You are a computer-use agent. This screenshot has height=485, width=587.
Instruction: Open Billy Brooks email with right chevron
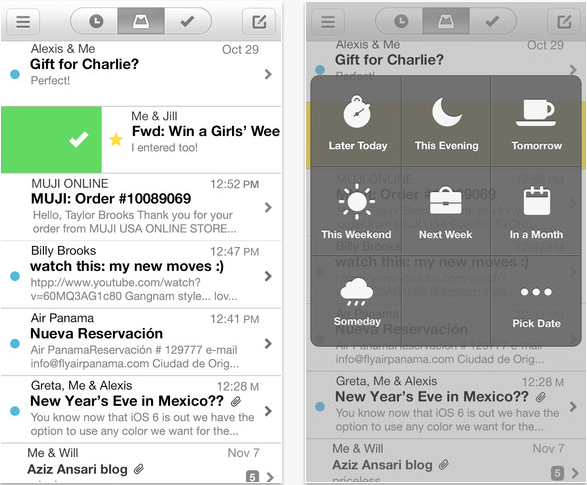click(268, 276)
